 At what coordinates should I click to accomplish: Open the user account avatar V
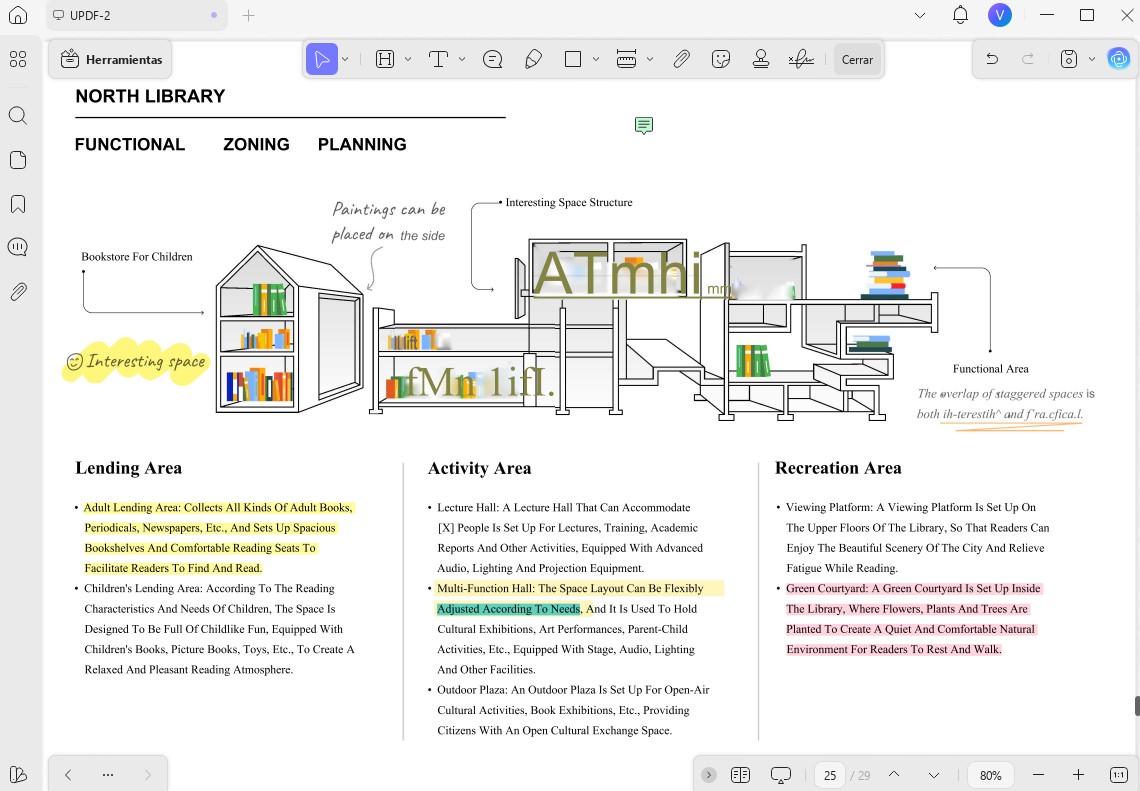point(1000,15)
